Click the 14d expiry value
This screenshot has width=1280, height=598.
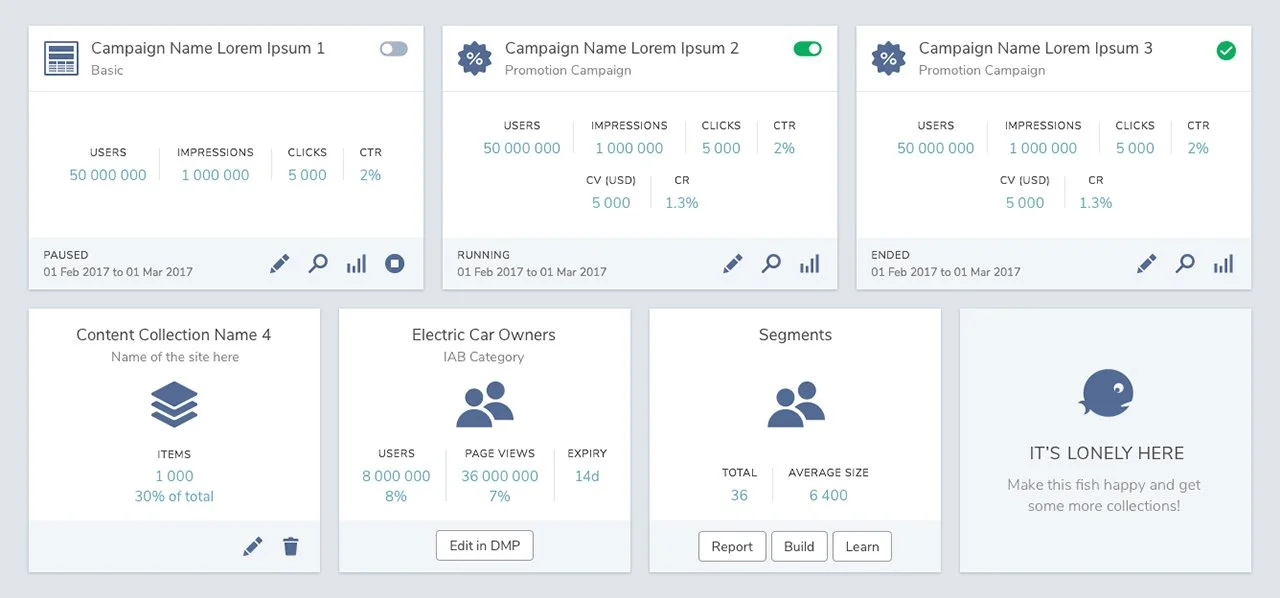587,477
